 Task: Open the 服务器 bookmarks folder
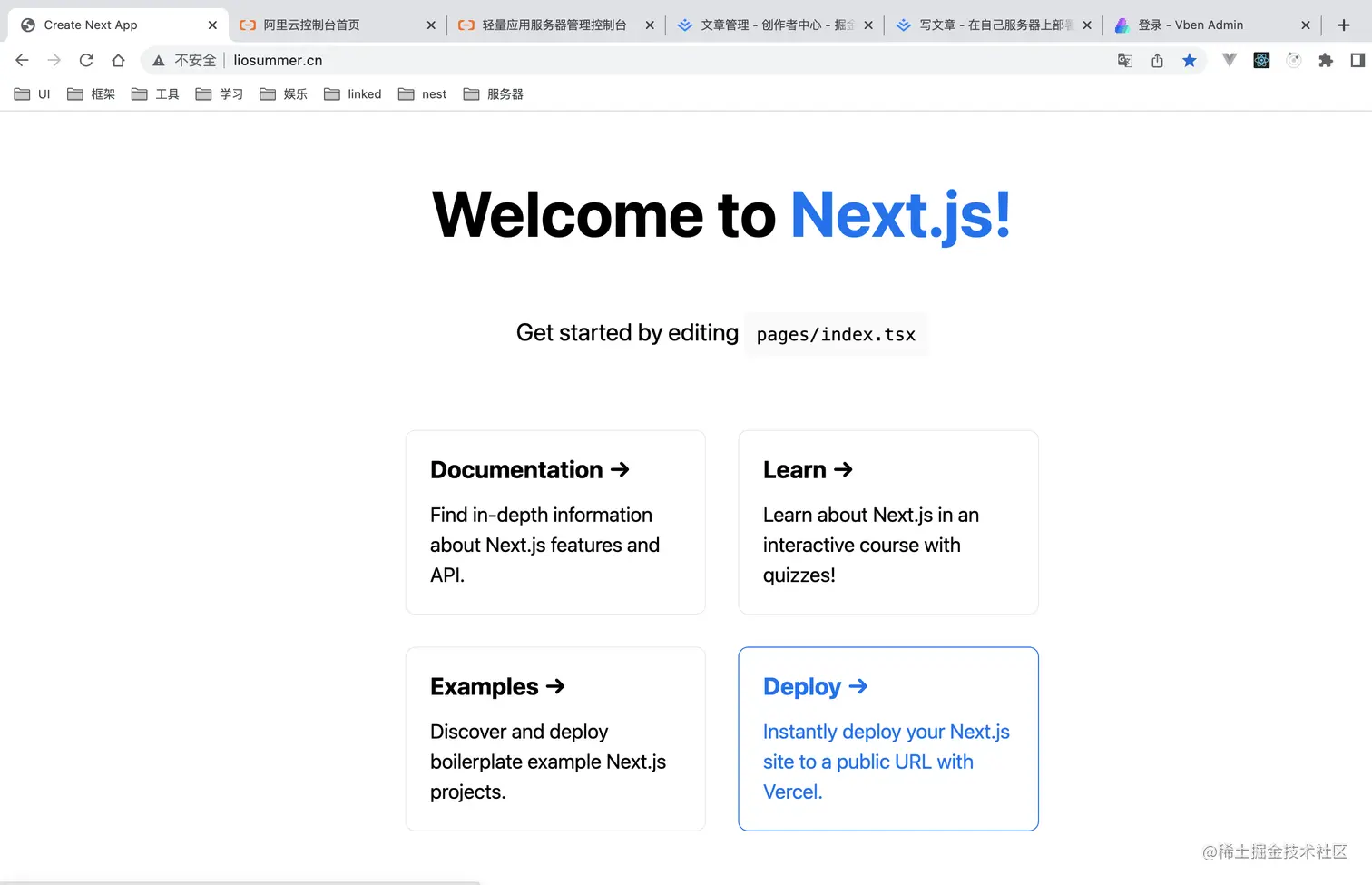pos(494,93)
